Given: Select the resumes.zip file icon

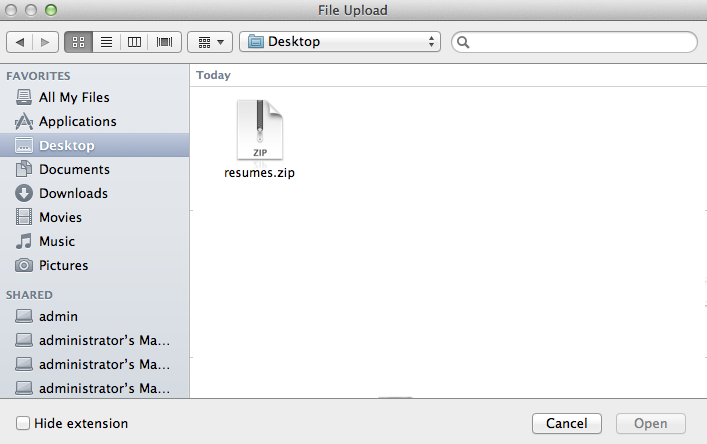Looking at the screenshot, I should (x=260, y=130).
